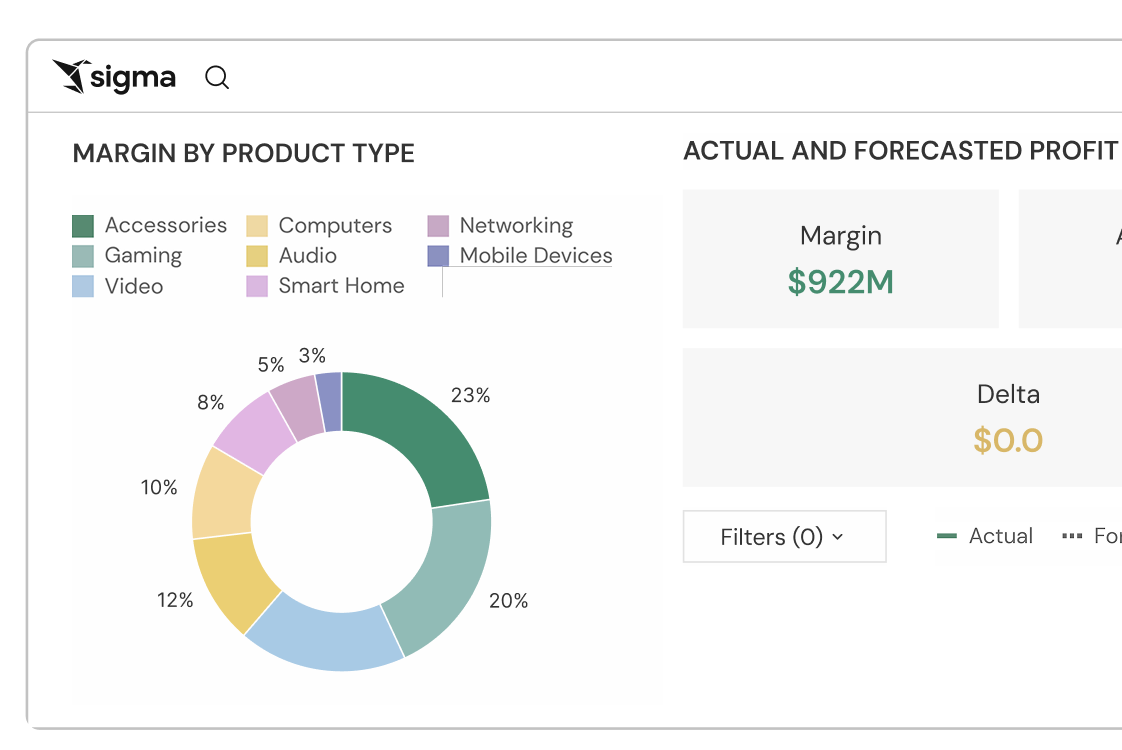Click the Margin by Product Type title
The image size is (1122, 750).
pyautogui.click(x=244, y=154)
